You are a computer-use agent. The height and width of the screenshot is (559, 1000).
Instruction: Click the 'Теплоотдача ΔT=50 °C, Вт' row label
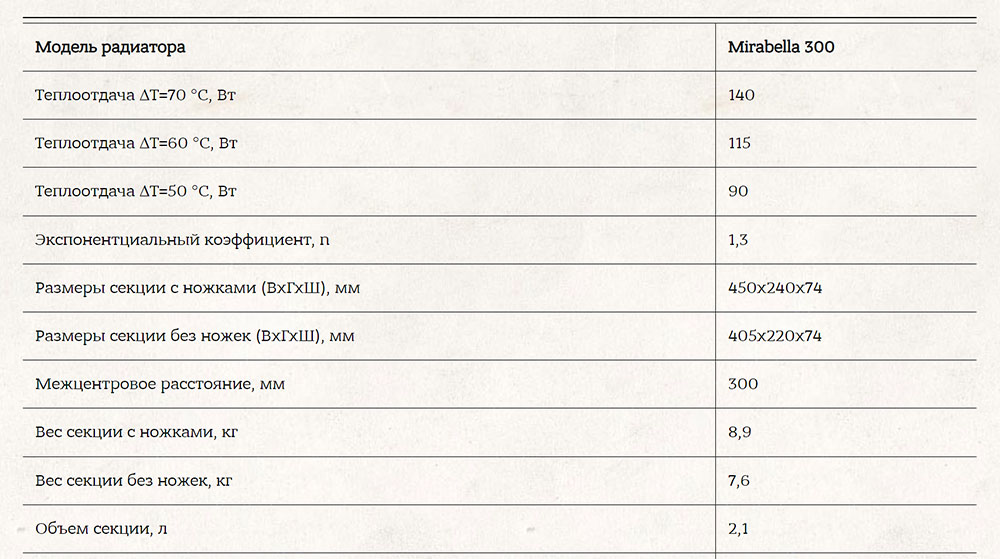(x=136, y=191)
